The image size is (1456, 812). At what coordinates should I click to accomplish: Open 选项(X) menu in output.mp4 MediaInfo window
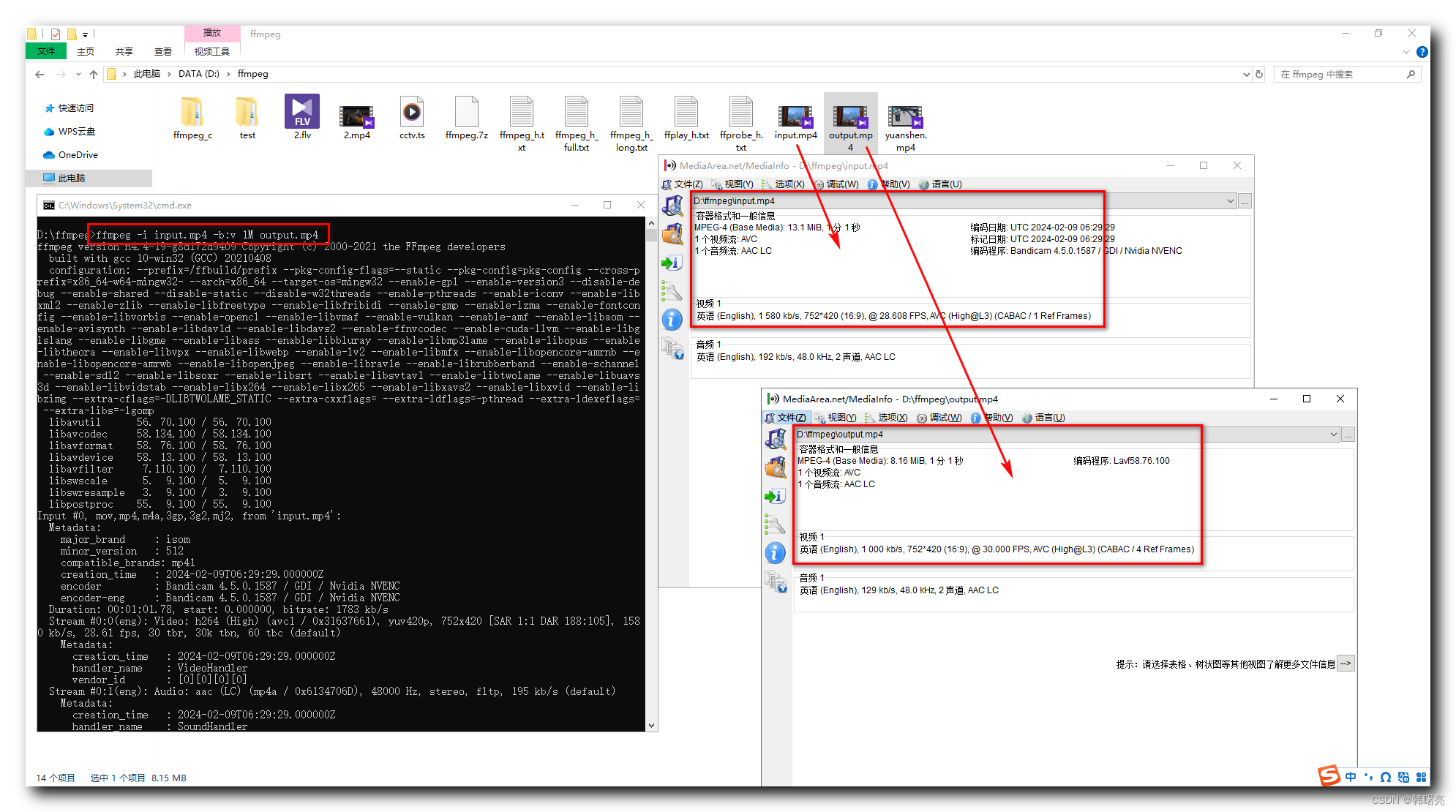(x=886, y=418)
